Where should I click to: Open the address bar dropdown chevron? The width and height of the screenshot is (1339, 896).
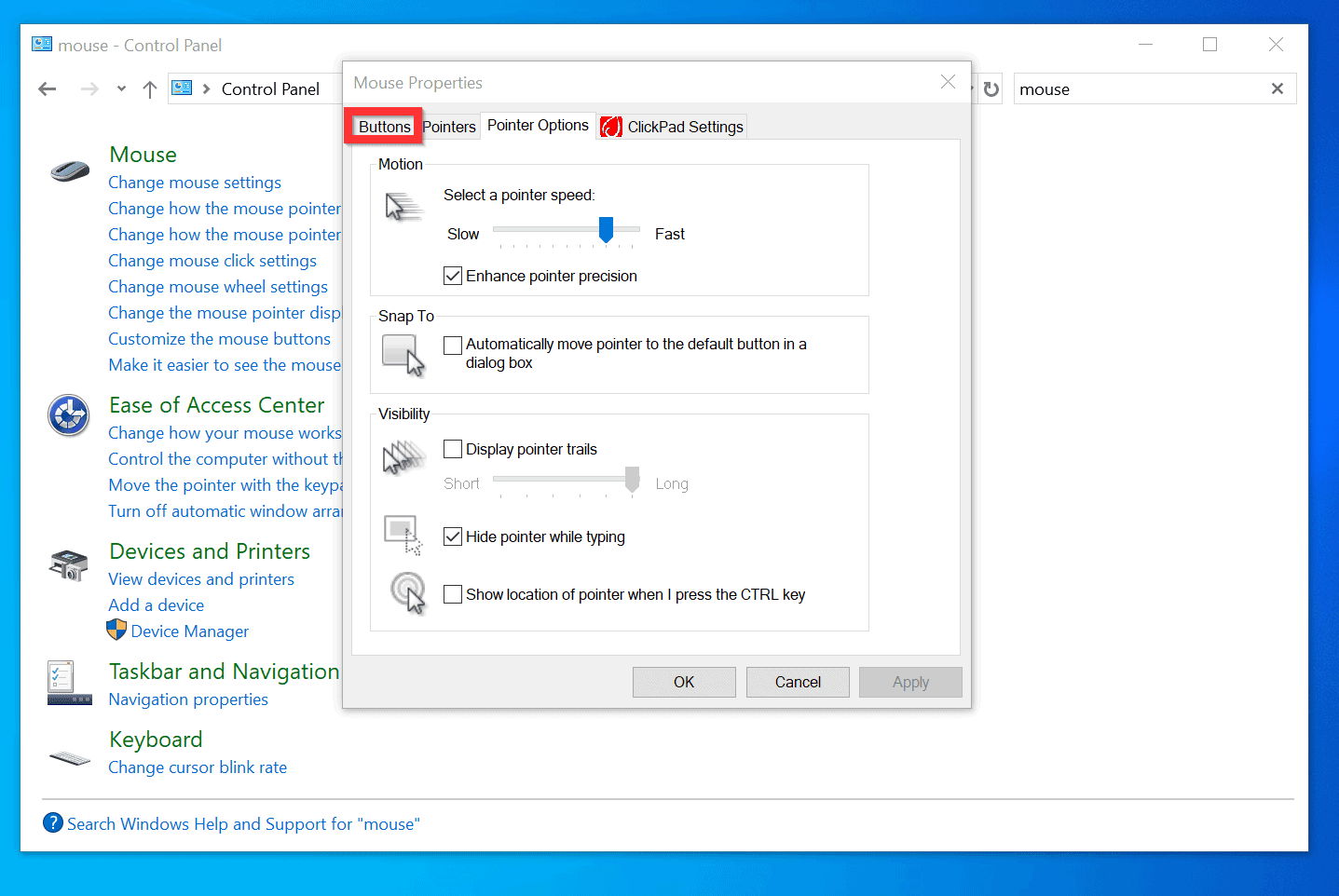click(121, 88)
